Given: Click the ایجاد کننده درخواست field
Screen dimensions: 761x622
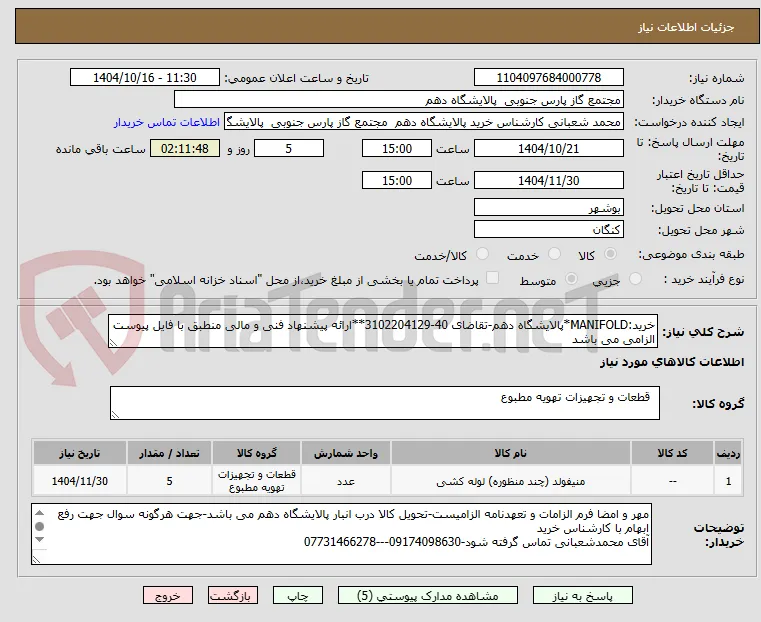Looking at the screenshot, I should (x=424, y=122).
